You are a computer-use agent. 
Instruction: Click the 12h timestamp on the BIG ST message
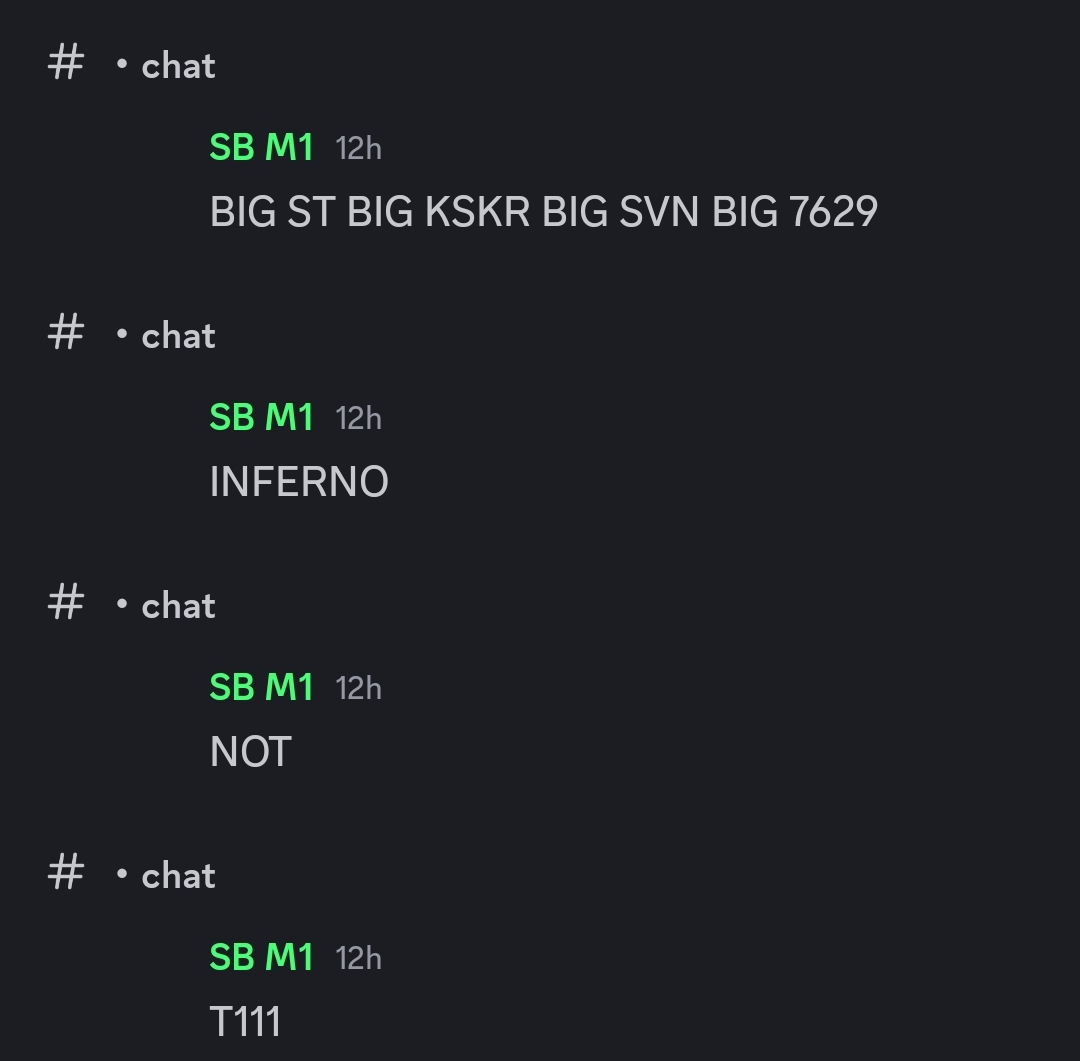[358, 149]
